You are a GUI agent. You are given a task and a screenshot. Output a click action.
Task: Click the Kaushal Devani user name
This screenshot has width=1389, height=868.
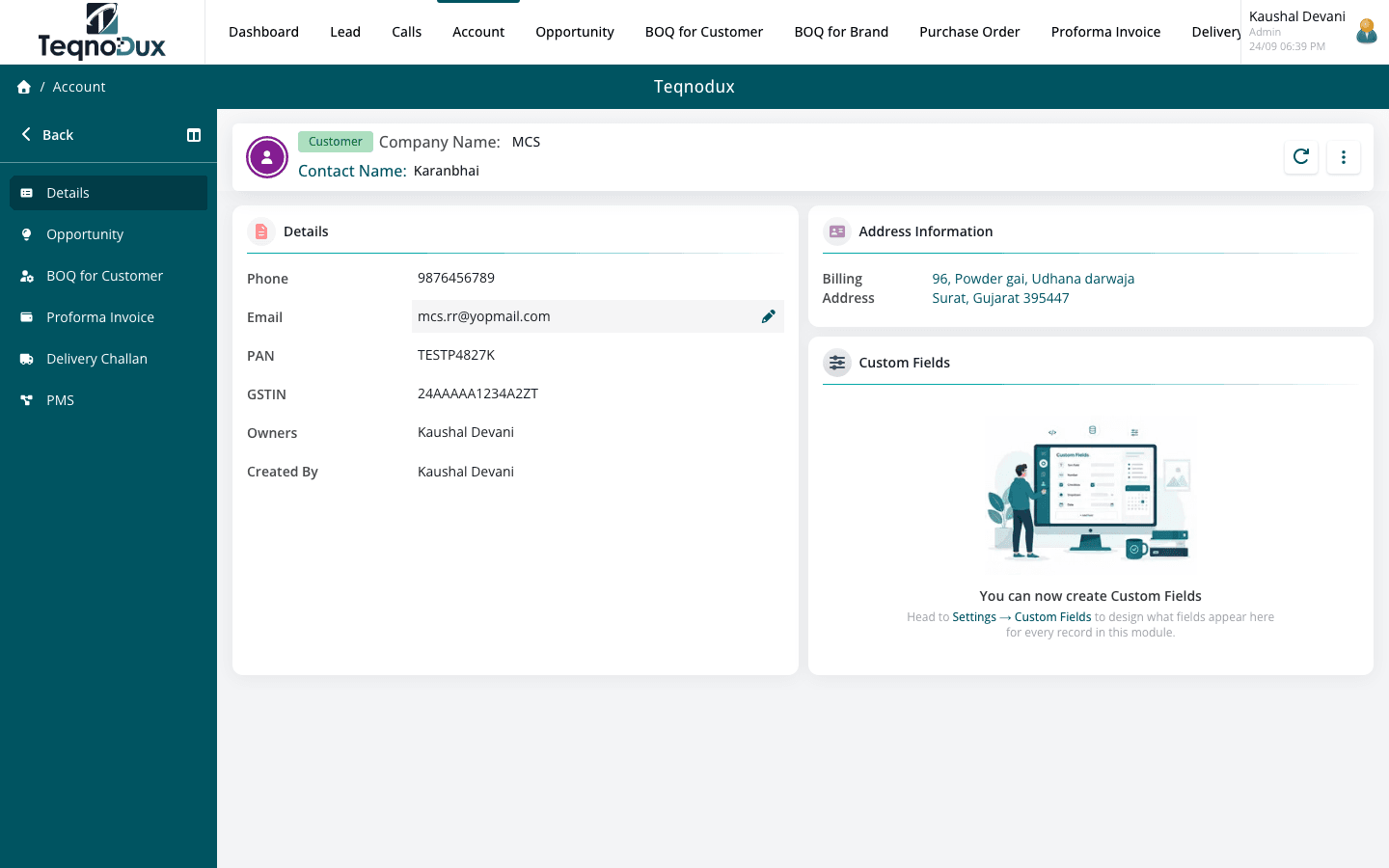coord(1297,16)
